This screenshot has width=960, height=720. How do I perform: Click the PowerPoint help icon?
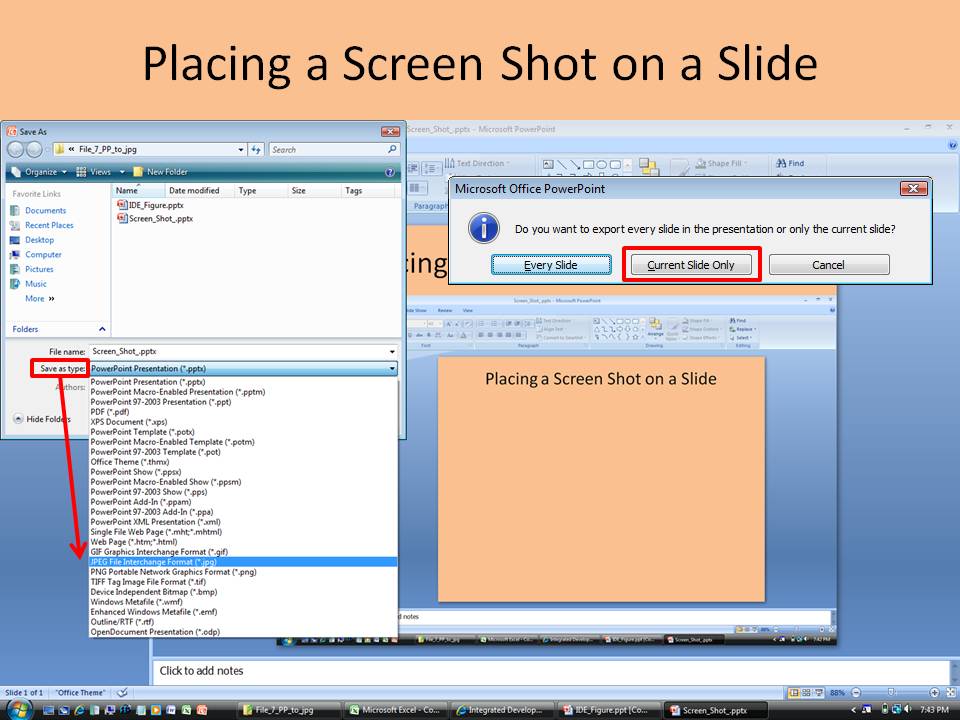[x=953, y=145]
